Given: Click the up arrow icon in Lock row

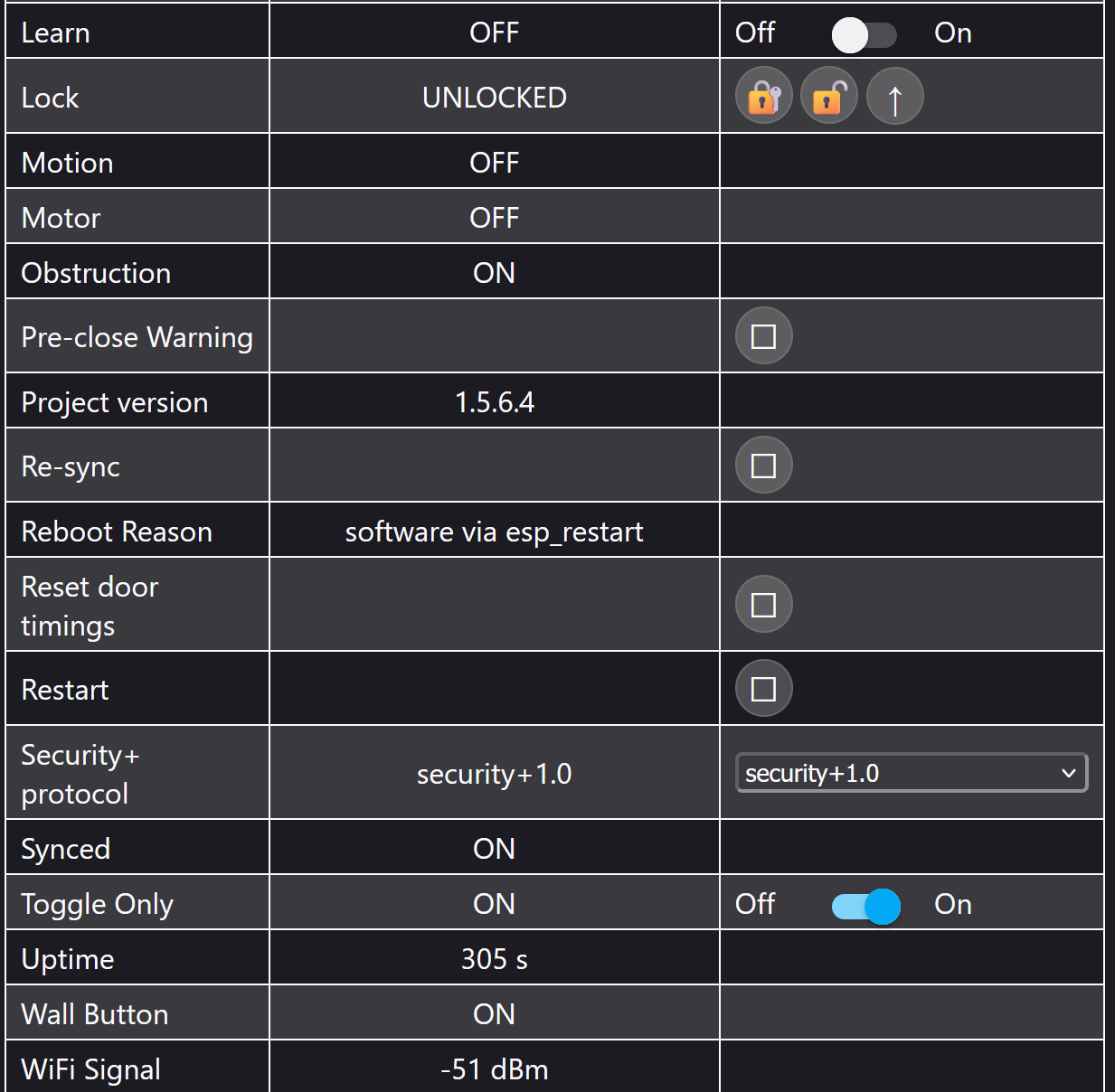Looking at the screenshot, I should click(894, 97).
